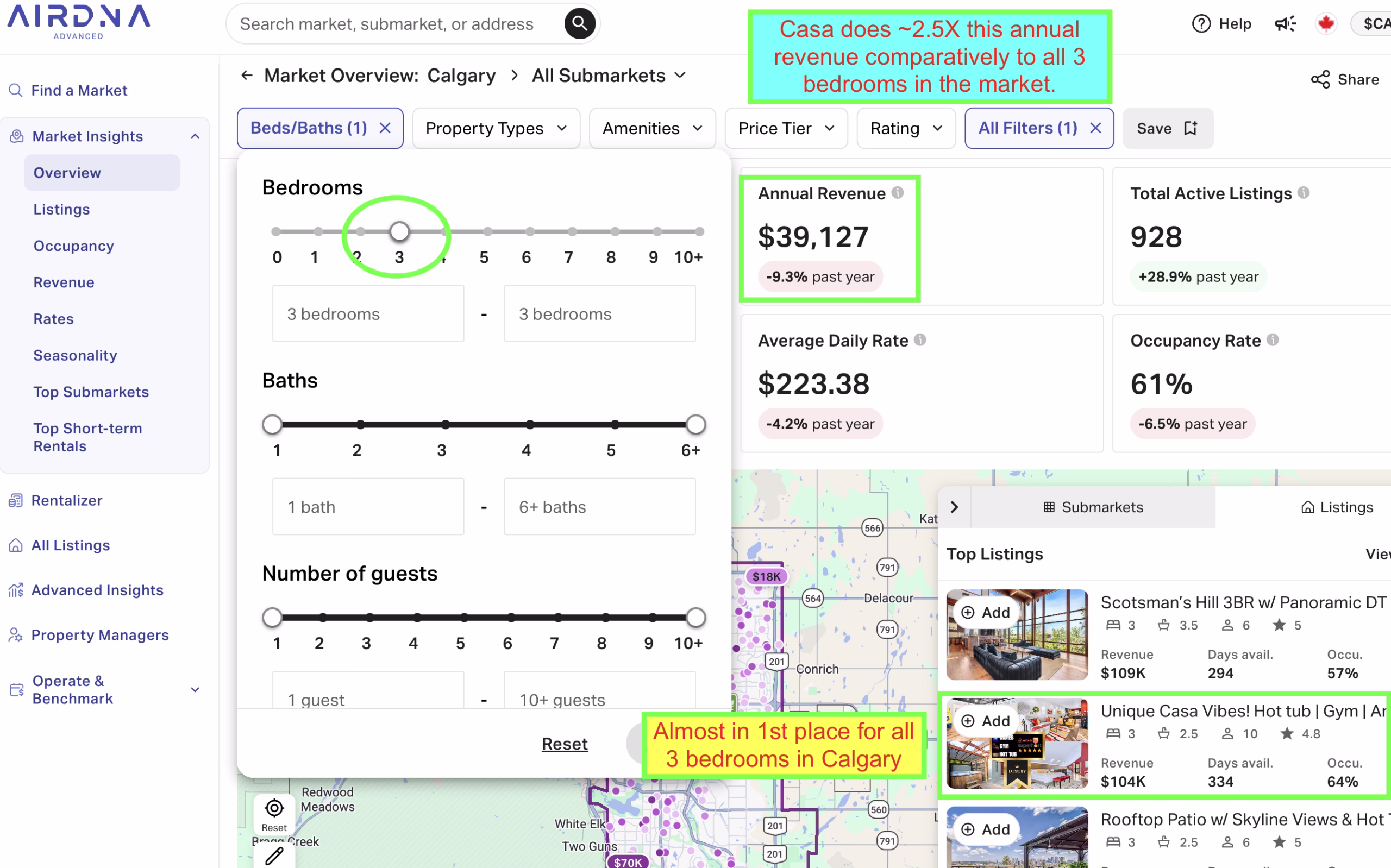Click the pencil draw tool on map

click(x=274, y=856)
